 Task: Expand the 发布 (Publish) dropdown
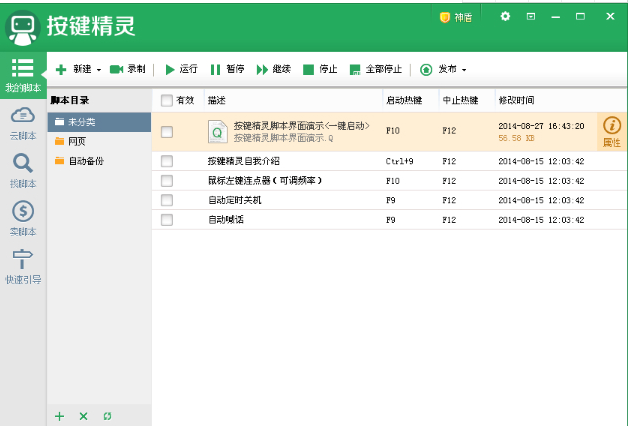tap(463, 70)
